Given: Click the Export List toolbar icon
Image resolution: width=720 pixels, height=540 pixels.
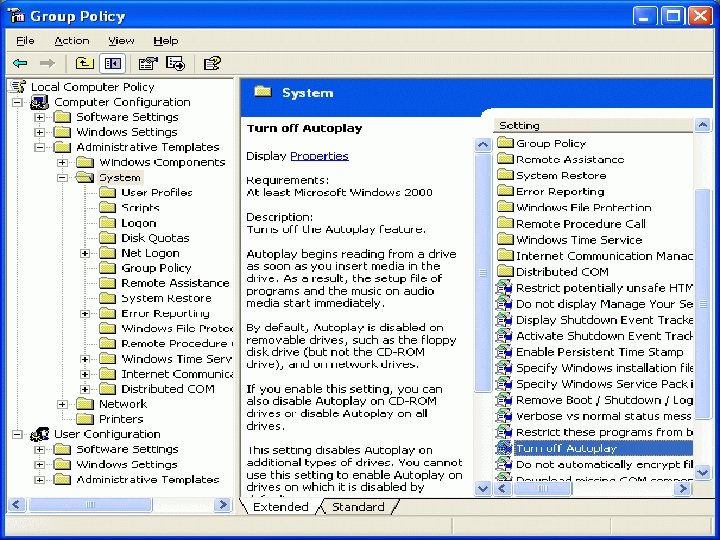Looking at the screenshot, I should tap(175, 63).
